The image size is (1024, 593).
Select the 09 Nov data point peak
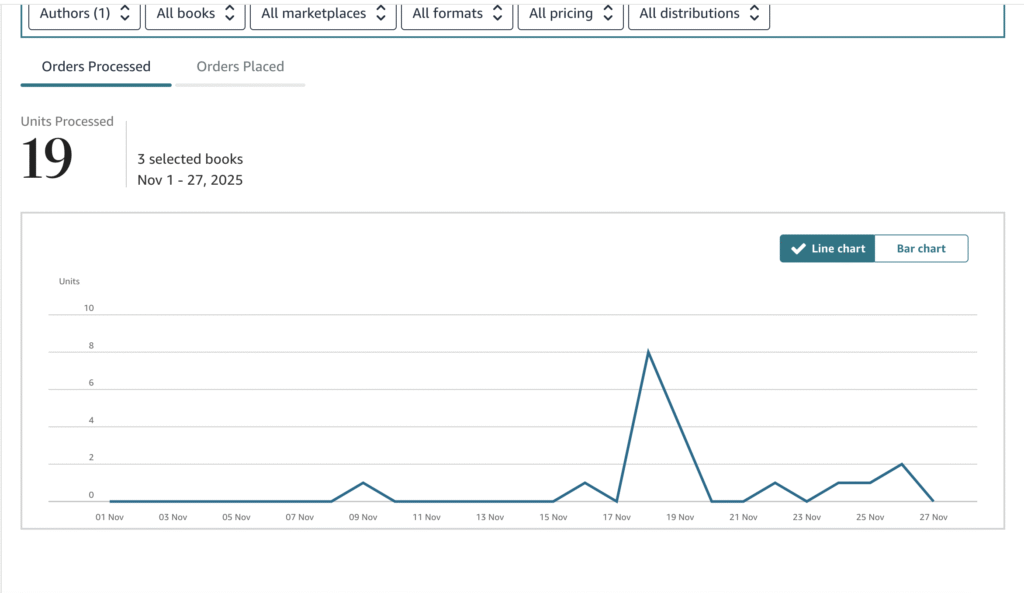(x=363, y=483)
